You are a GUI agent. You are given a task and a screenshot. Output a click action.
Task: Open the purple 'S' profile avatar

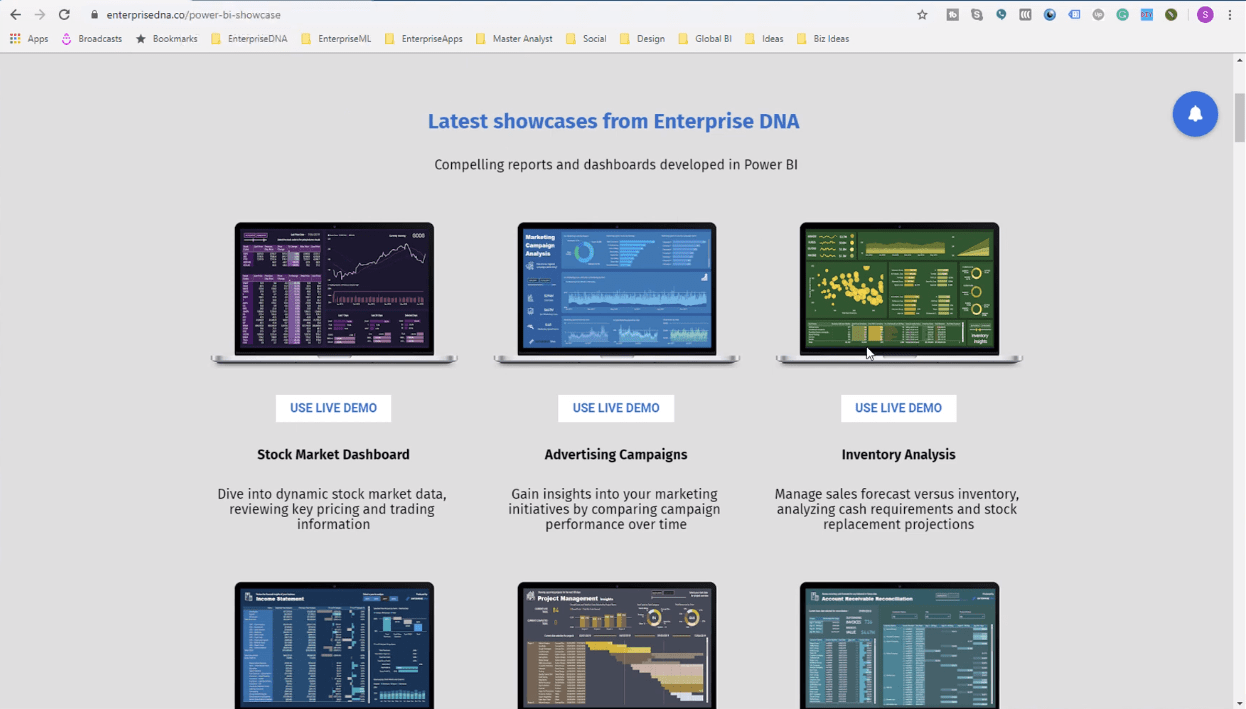pos(1205,15)
